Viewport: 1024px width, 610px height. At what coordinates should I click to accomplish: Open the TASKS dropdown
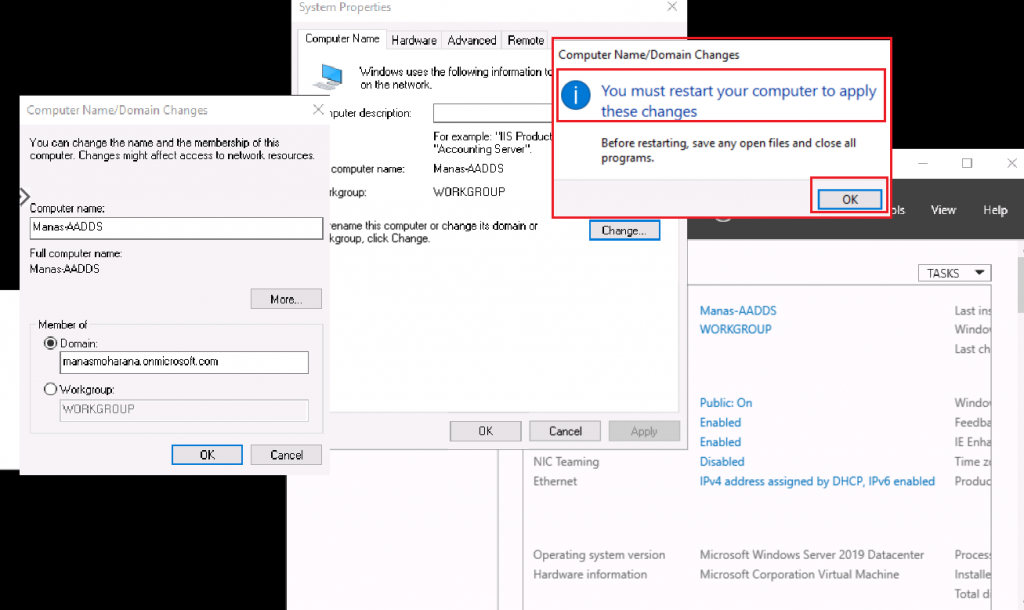tap(954, 273)
